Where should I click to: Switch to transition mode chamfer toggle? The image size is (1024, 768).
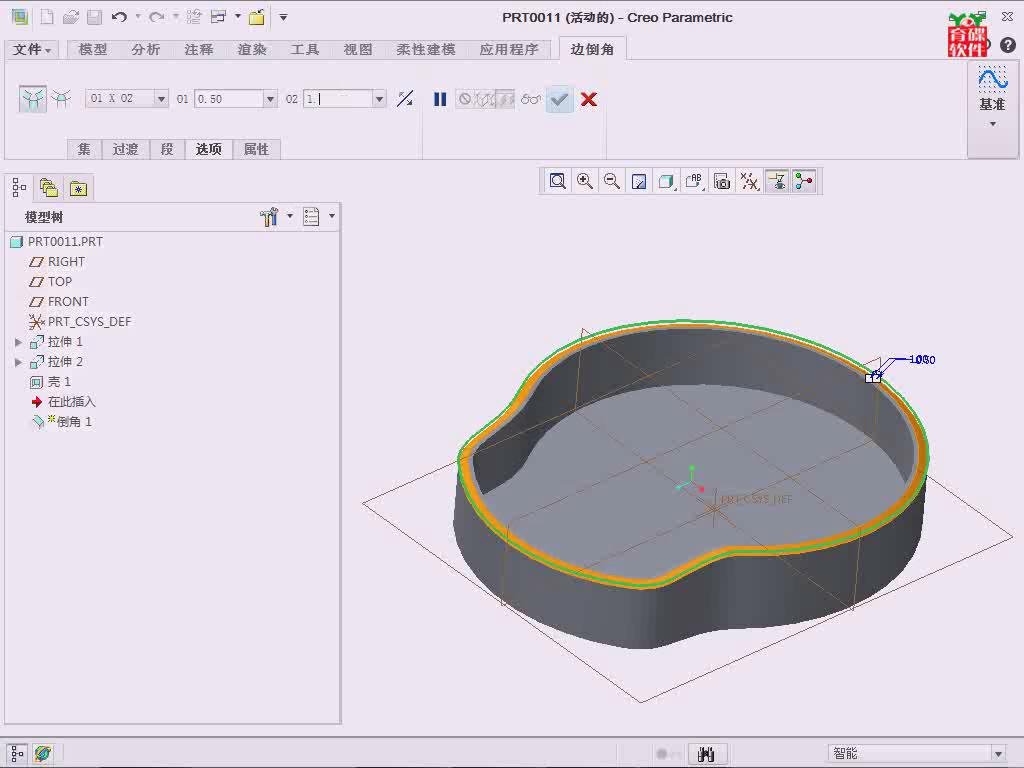(x=61, y=99)
